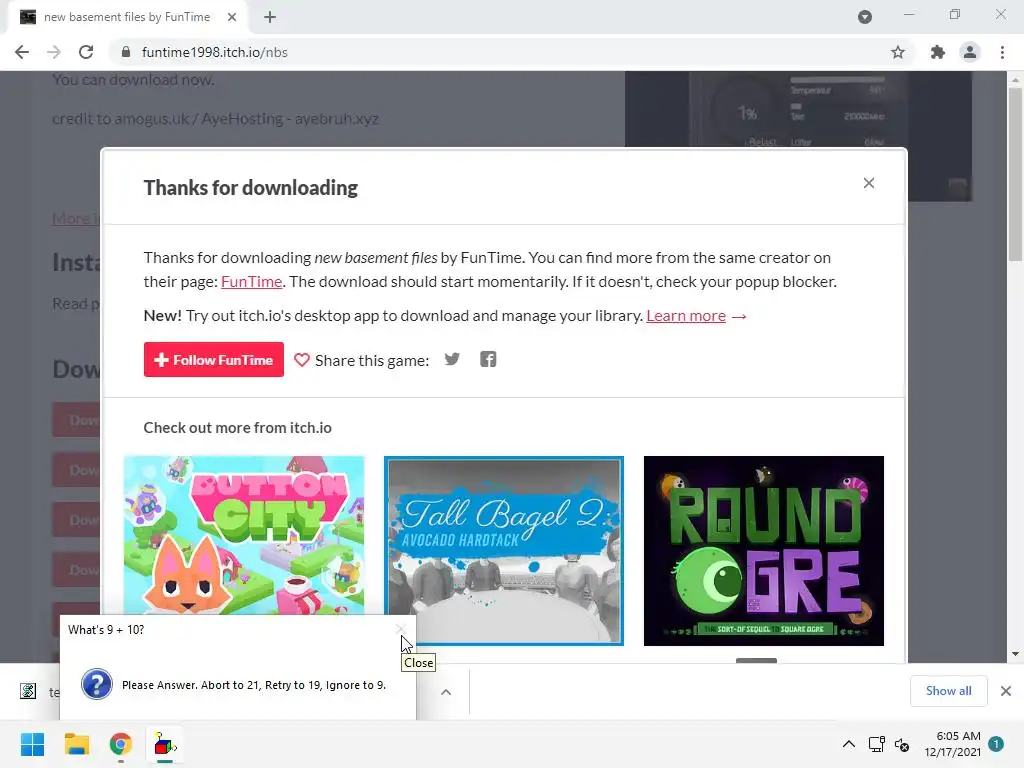The height and width of the screenshot is (768, 1024).
Task: Expand the downloaded file options chevron
Action: pos(446,692)
